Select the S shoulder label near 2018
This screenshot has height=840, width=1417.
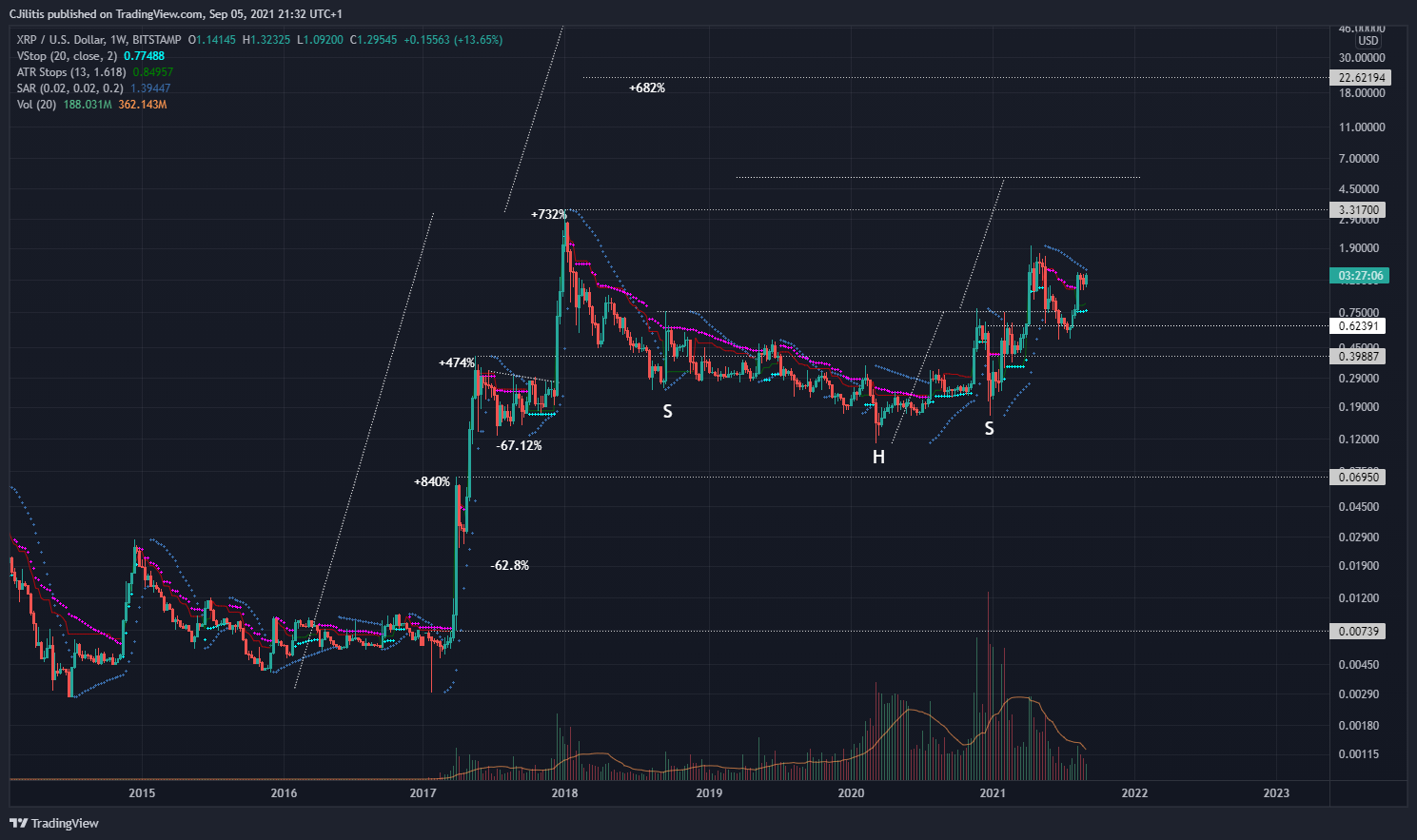(x=668, y=412)
